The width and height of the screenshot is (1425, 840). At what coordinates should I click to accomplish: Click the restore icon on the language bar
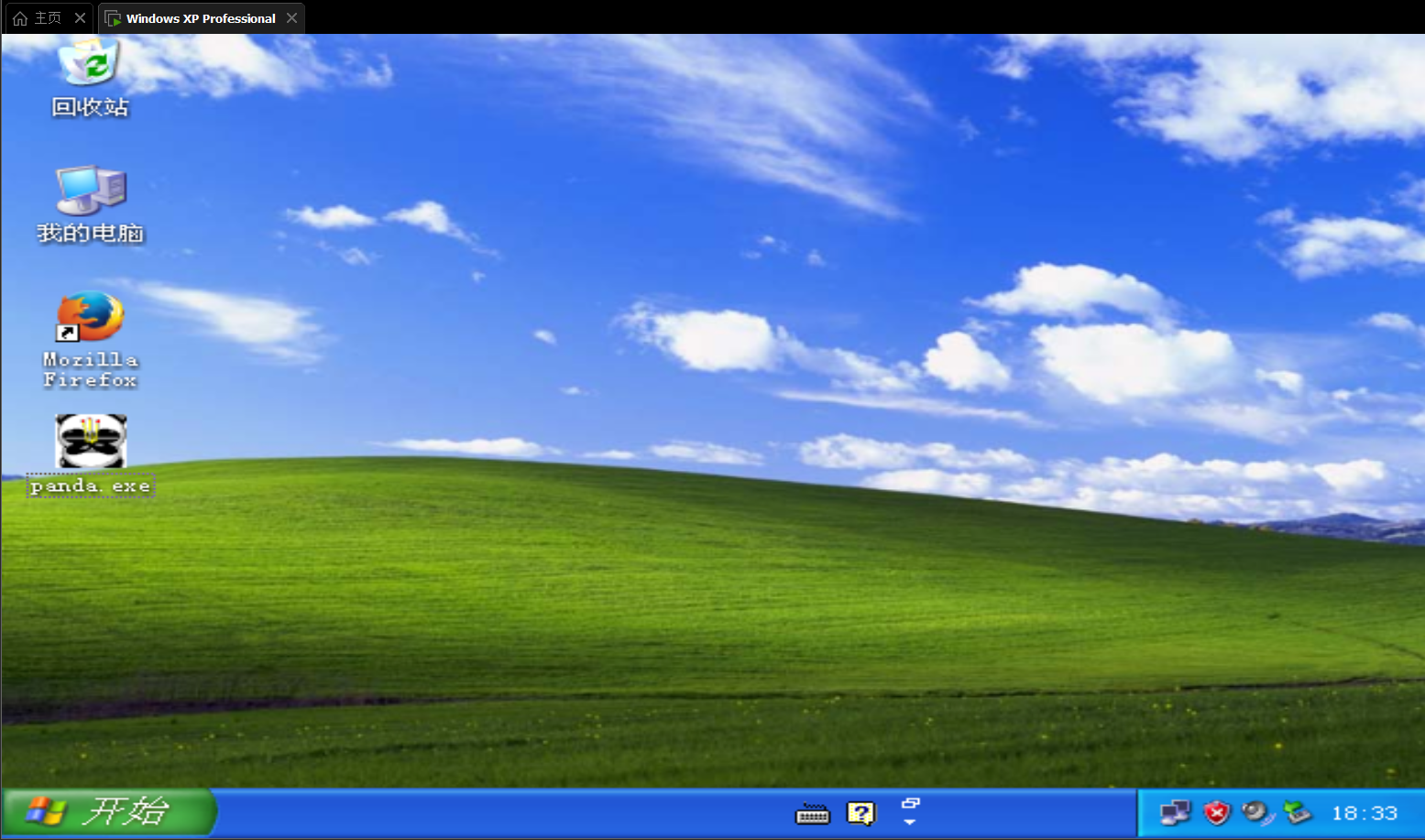coord(910,802)
